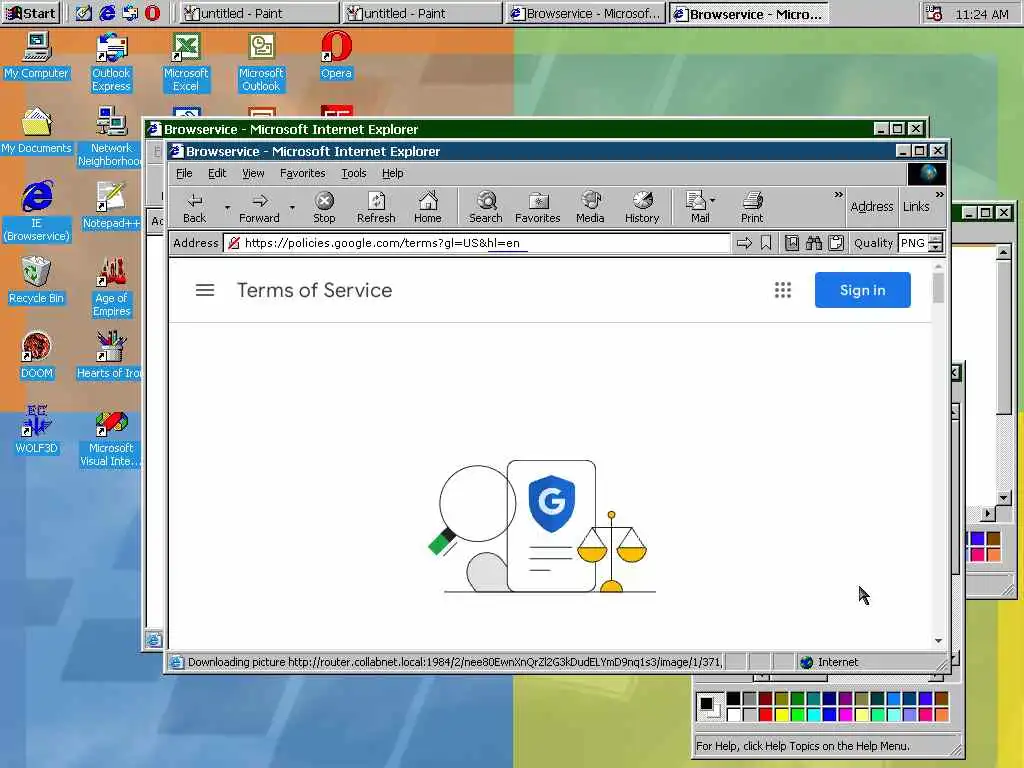Open the View menu
The height and width of the screenshot is (768, 1024).
[x=253, y=173]
